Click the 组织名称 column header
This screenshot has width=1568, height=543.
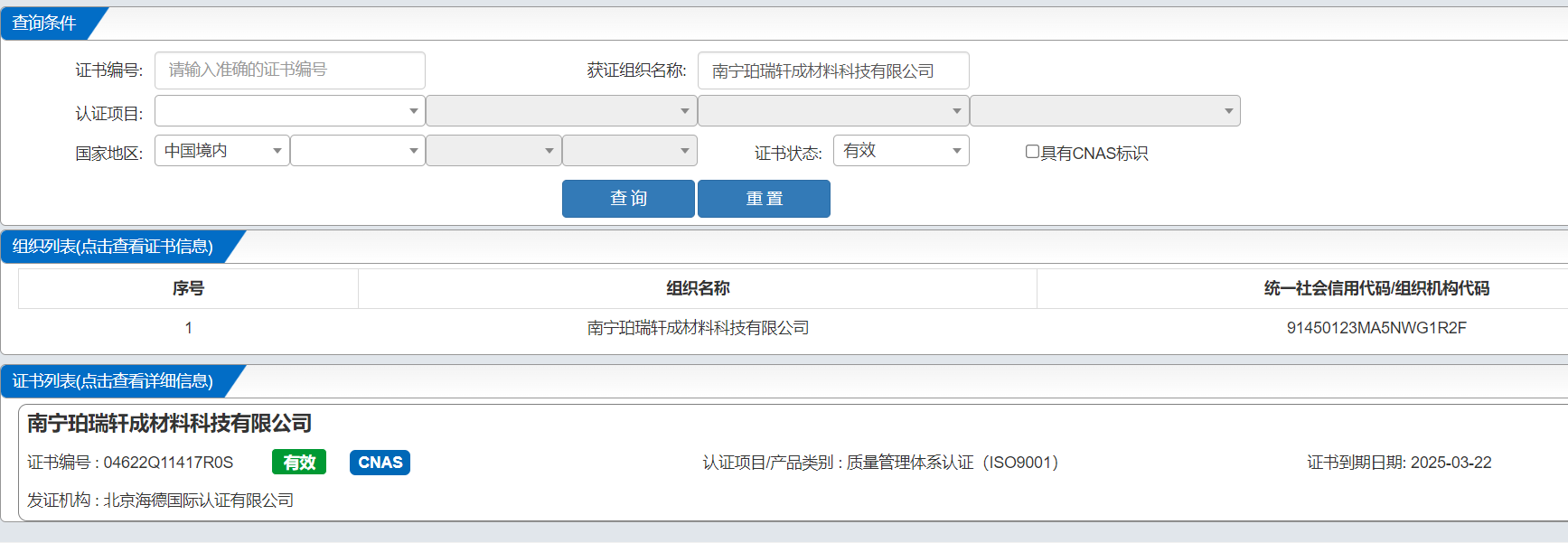point(698,288)
